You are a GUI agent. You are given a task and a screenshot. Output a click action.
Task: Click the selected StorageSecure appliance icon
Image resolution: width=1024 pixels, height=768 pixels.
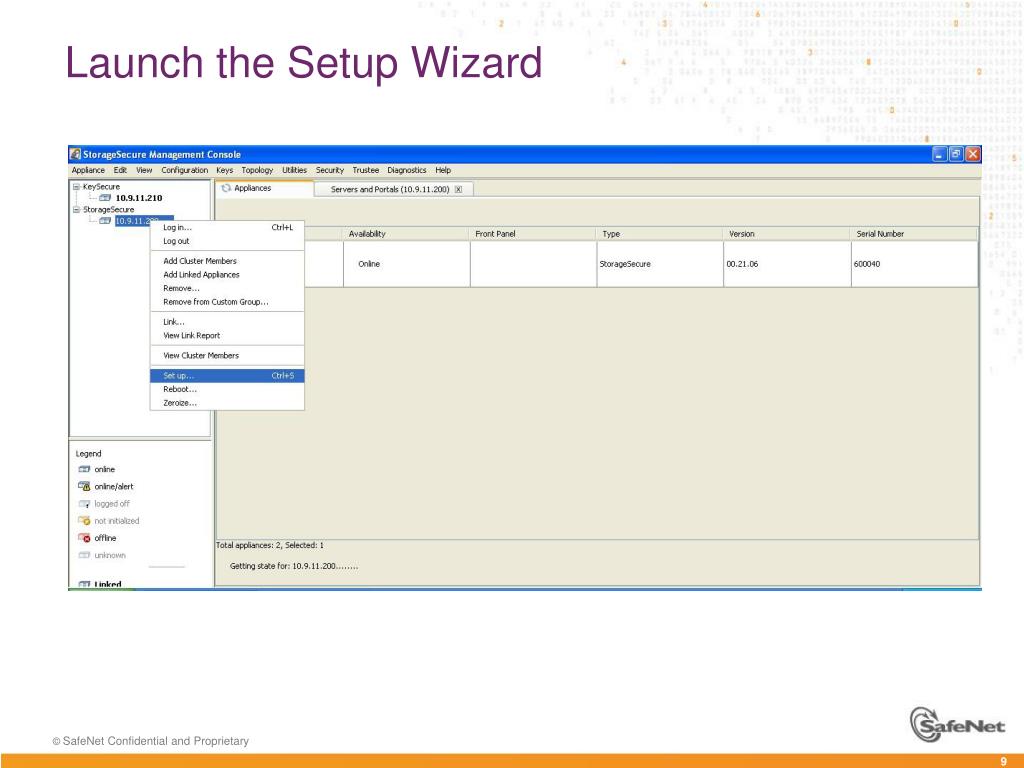pos(105,221)
